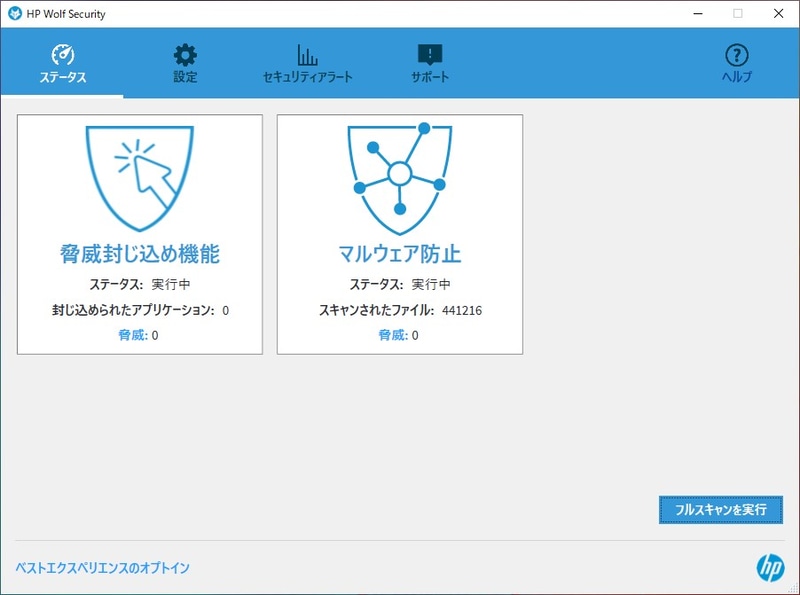Click the threat containment shield icon
This screenshot has width=800, height=595.
(139, 176)
